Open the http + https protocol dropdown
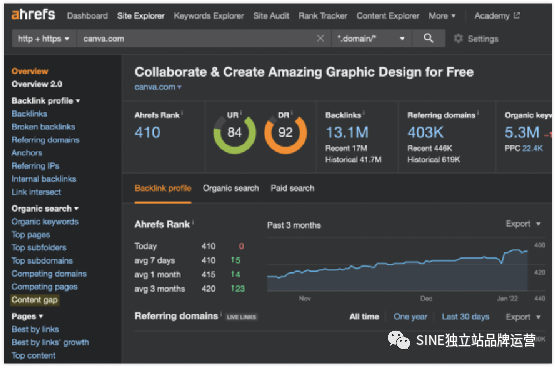 [44, 39]
